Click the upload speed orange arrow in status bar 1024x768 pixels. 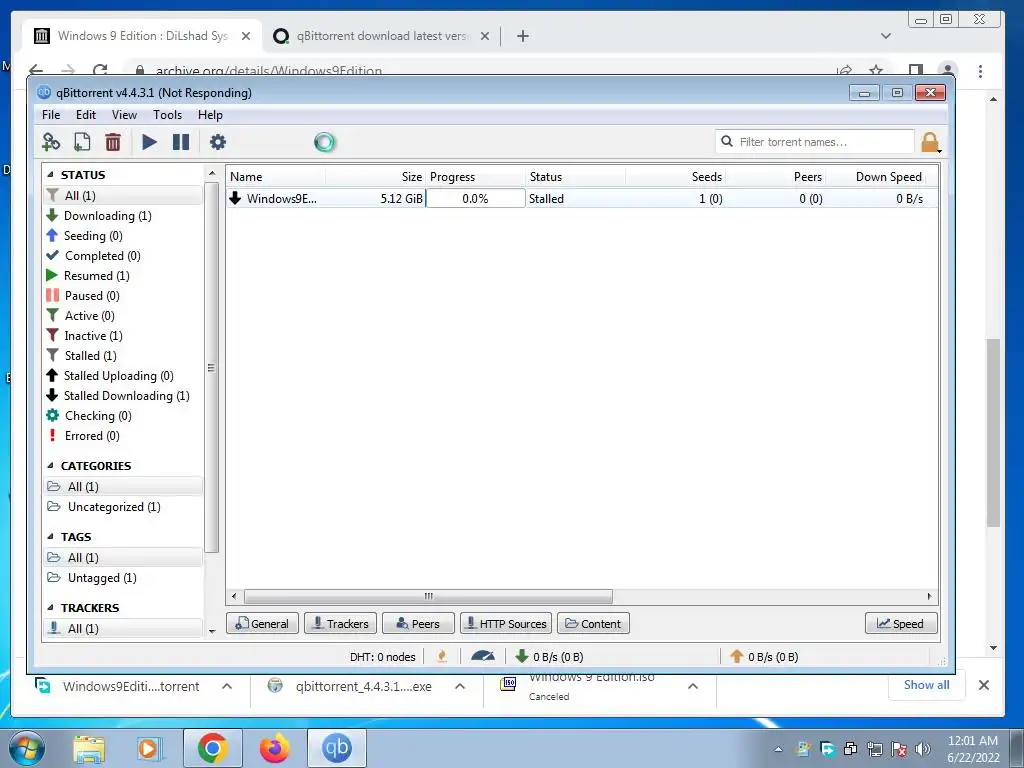click(x=737, y=656)
